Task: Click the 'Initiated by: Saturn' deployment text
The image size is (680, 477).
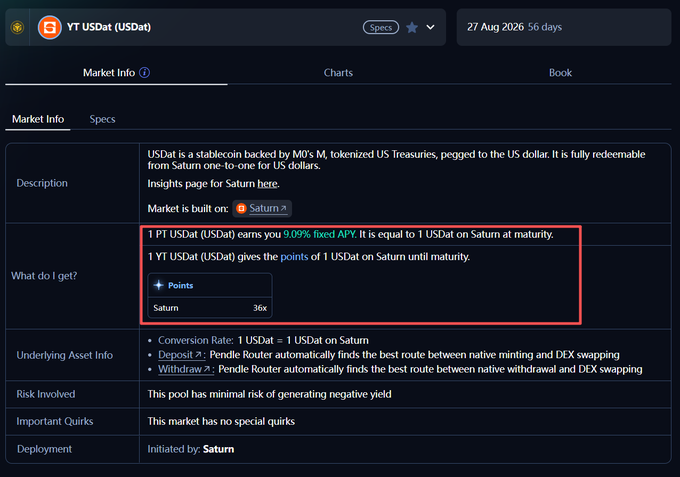Action: click(x=191, y=449)
